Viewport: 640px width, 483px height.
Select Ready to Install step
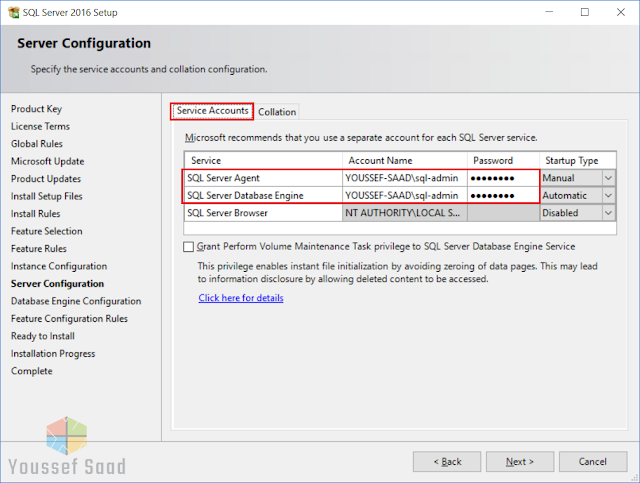(43, 336)
